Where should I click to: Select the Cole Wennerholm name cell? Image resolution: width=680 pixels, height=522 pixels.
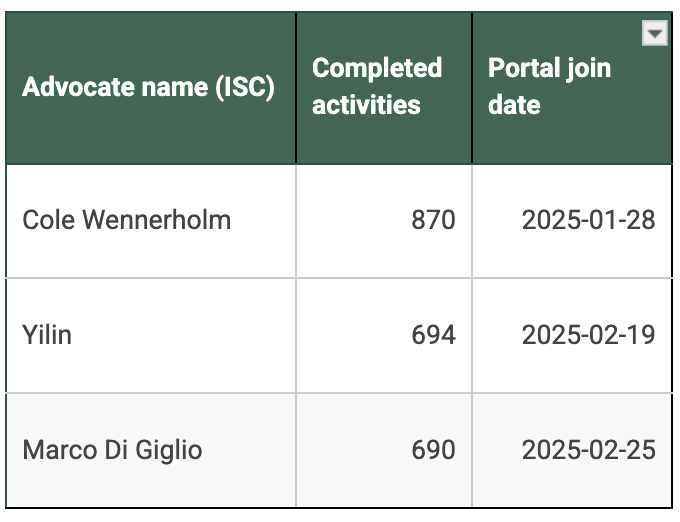(127, 220)
